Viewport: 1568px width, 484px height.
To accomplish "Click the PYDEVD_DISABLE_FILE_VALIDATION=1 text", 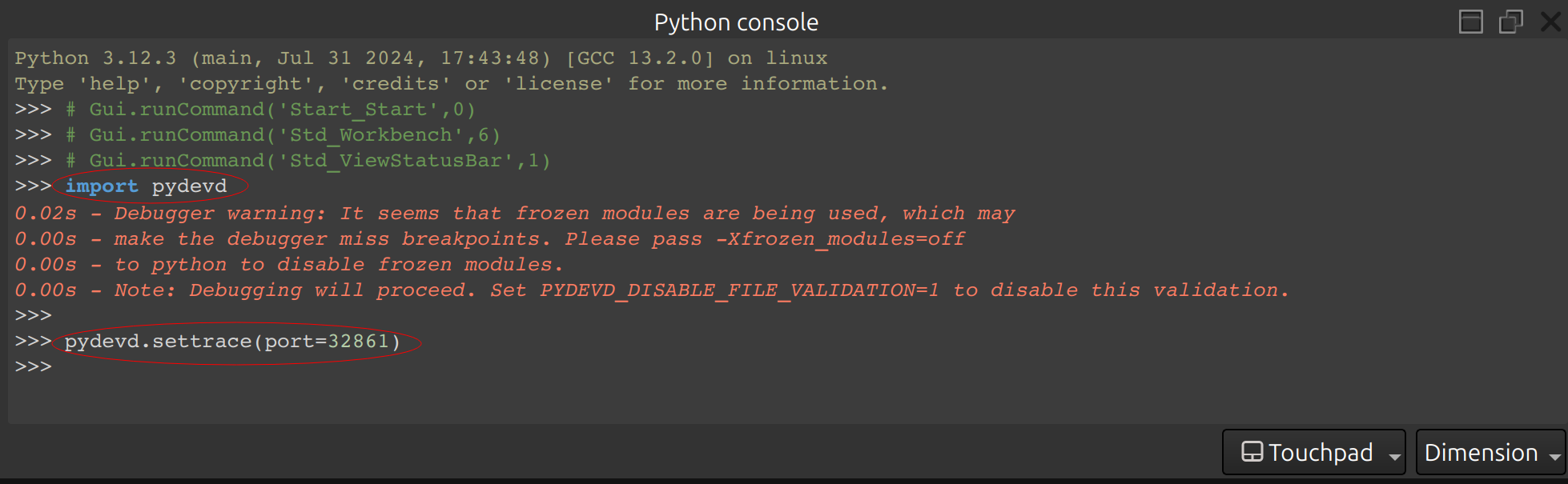I will [738, 290].
